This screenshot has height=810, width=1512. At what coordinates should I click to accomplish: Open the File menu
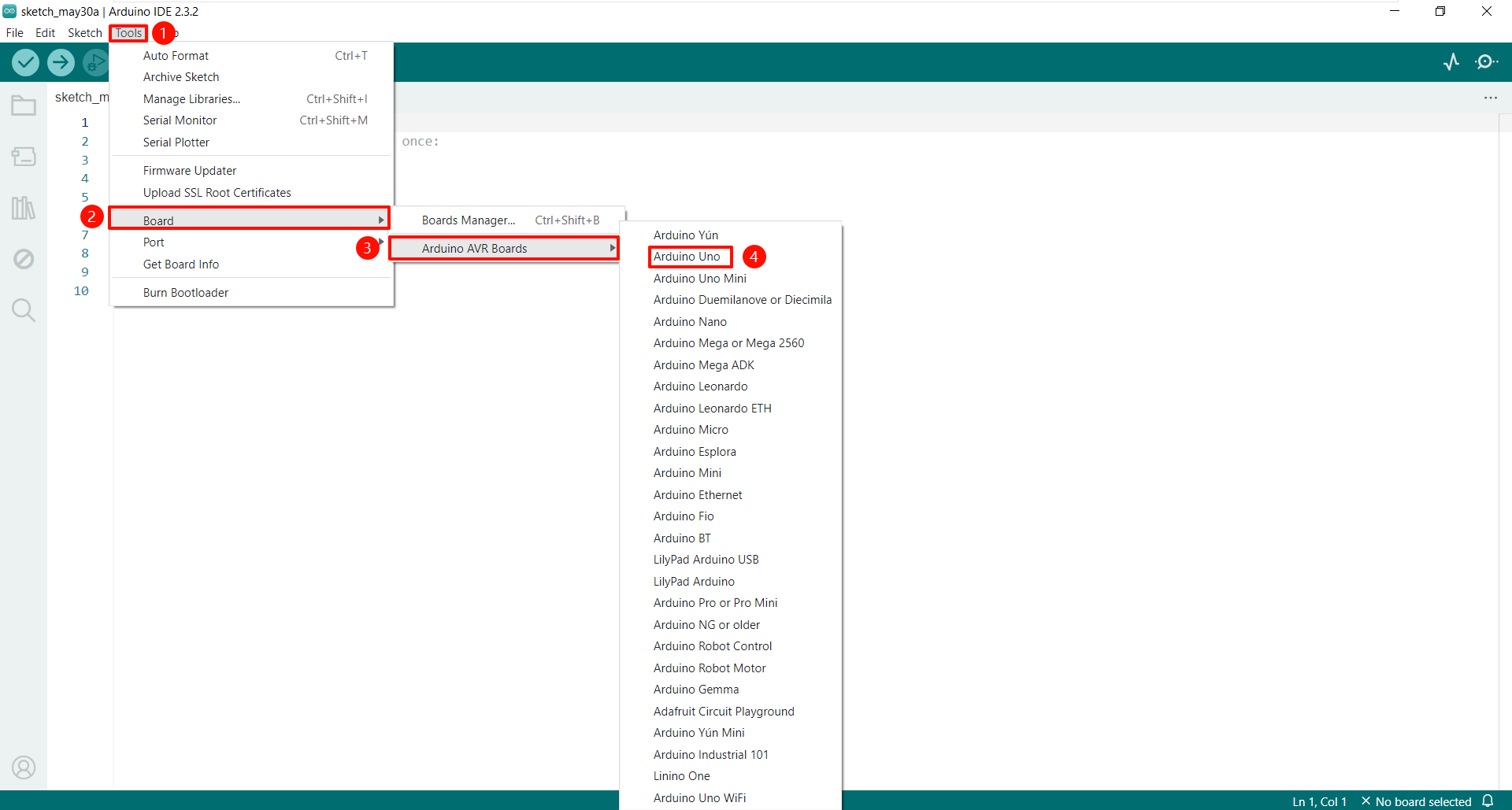click(15, 33)
